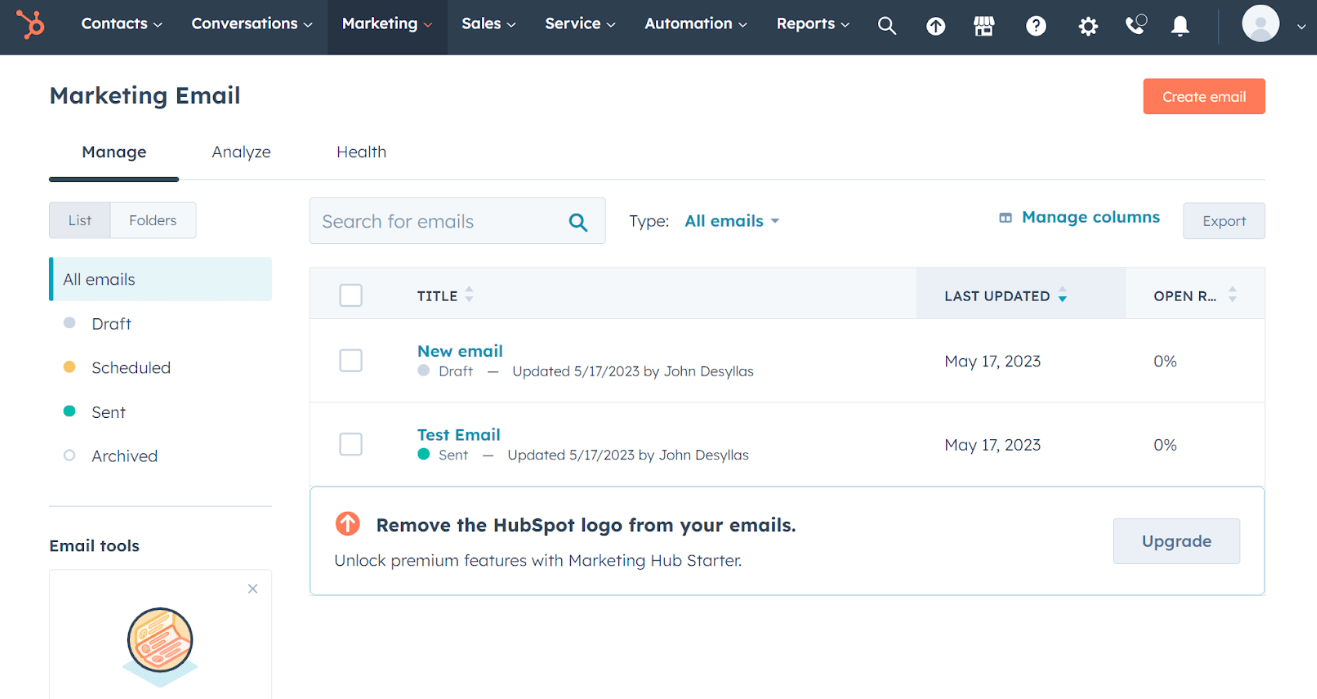Expand the Reports menu
The width and height of the screenshot is (1317, 699).
(813, 23)
